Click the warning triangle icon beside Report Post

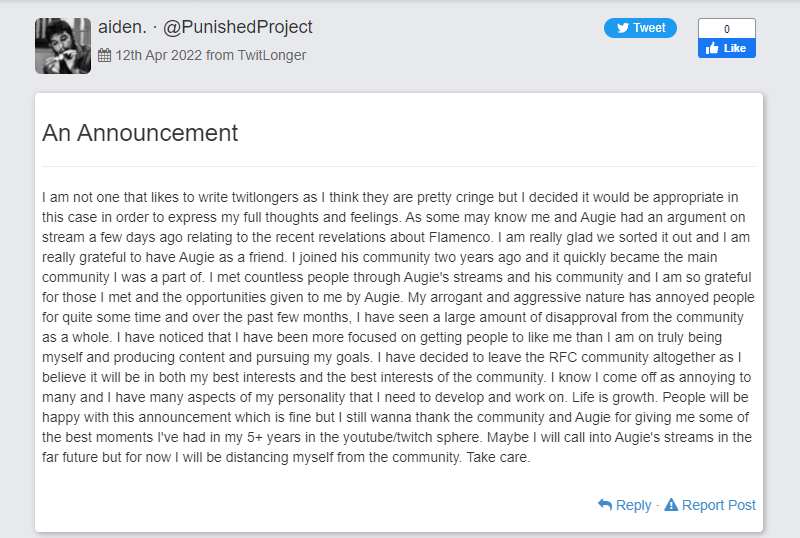[x=671, y=505]
